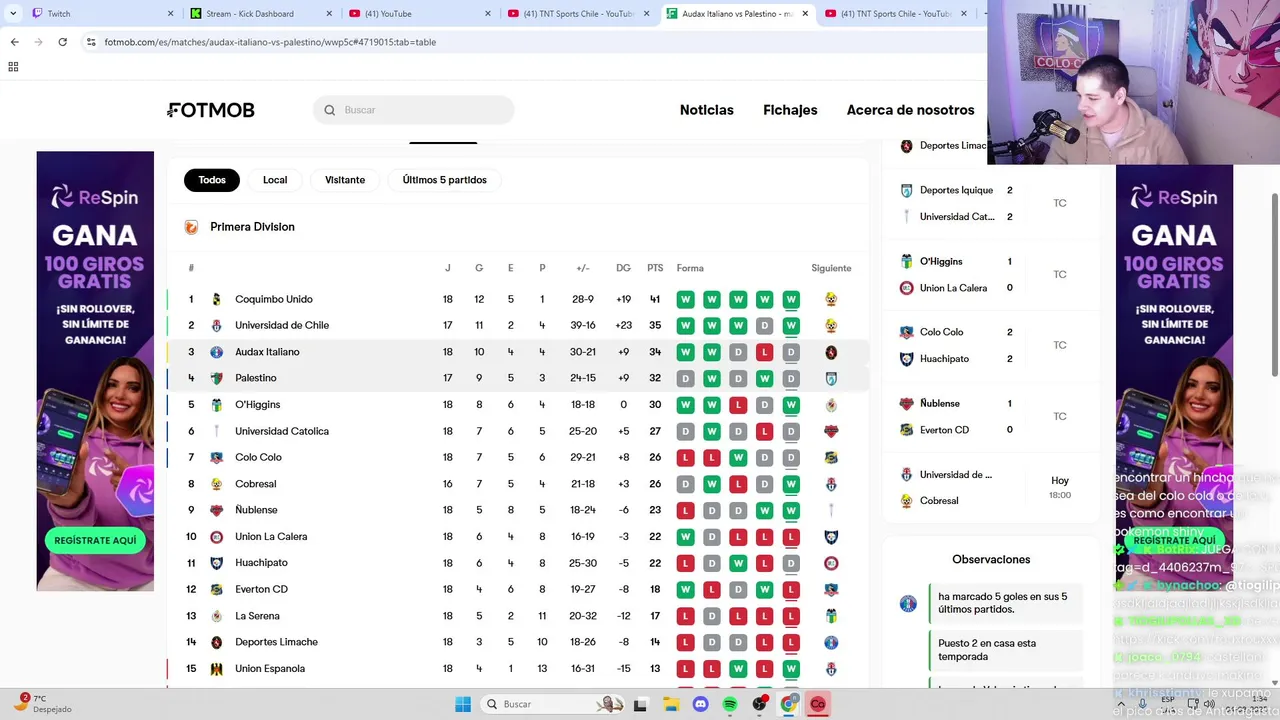Open the La Serena team row
Viewport: 1280px width, 720px height.
click(517, 616)
